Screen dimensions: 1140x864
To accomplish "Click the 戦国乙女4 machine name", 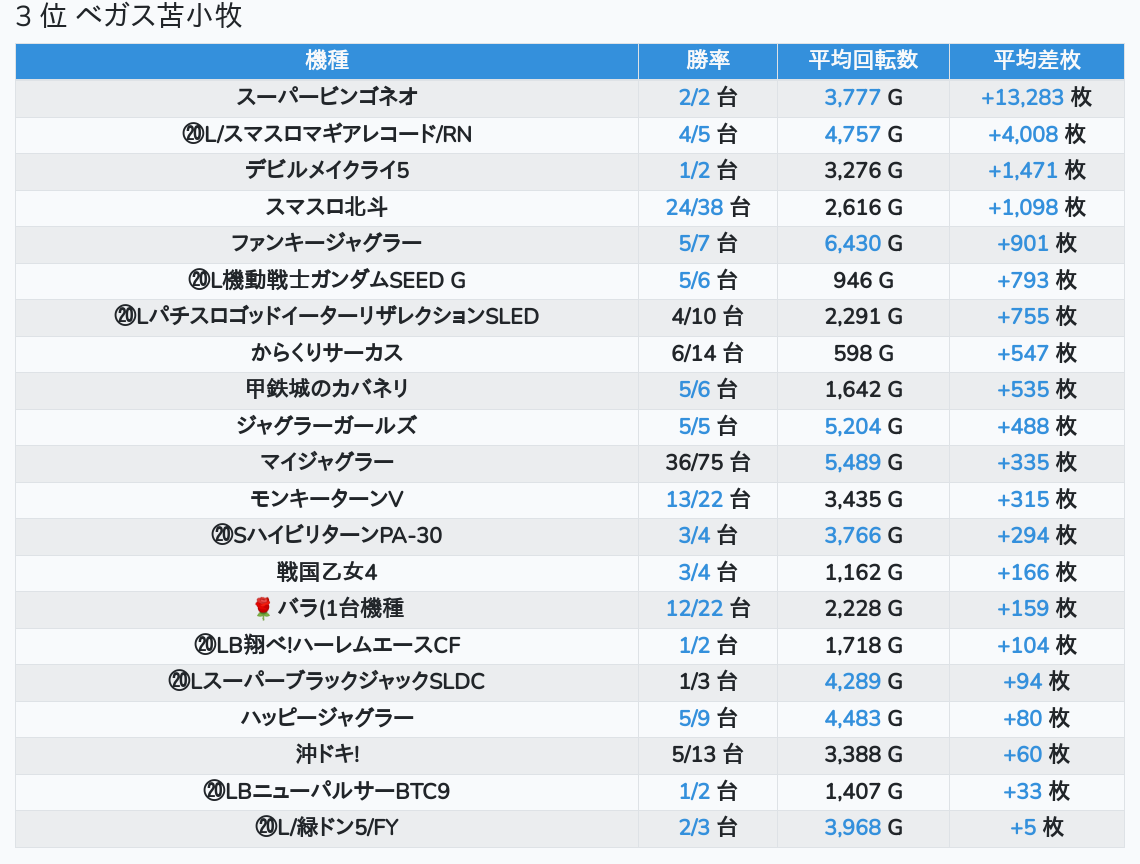I will click(326, 572).
